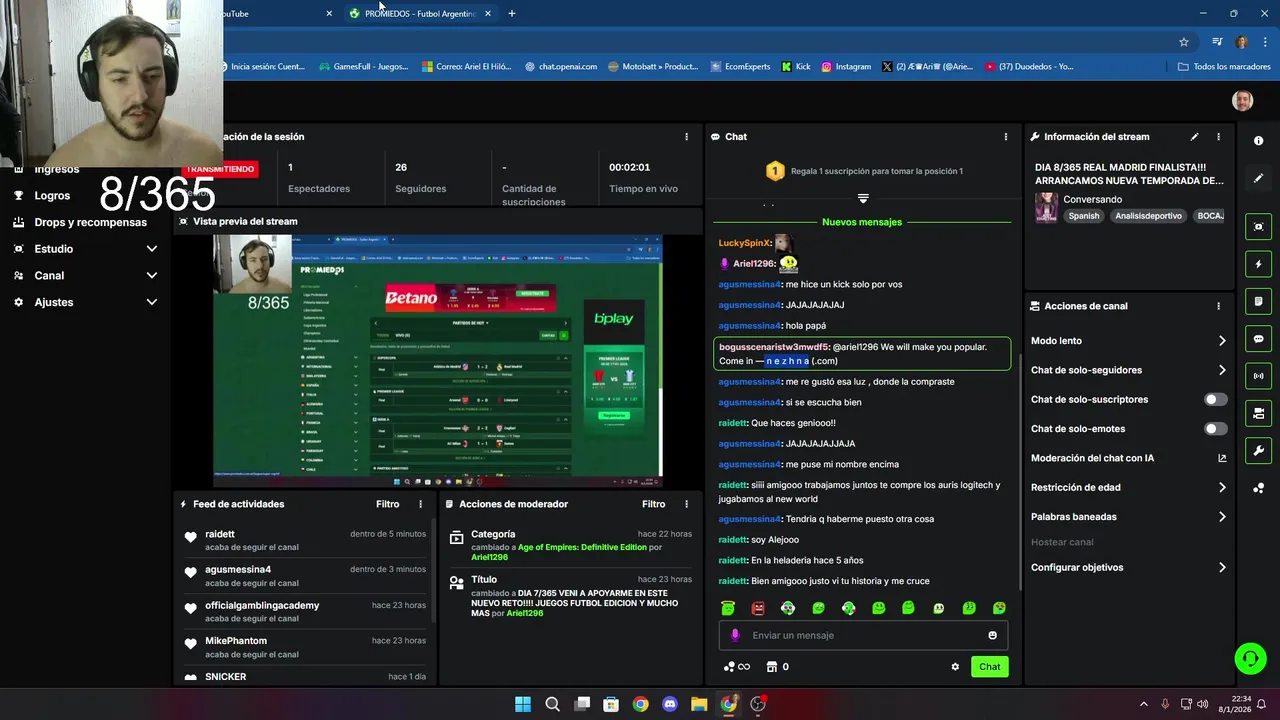The height and width of the screenshot is (720, 1280).
Task: Open emoji picker in message box
Action: tap(992, 635)
